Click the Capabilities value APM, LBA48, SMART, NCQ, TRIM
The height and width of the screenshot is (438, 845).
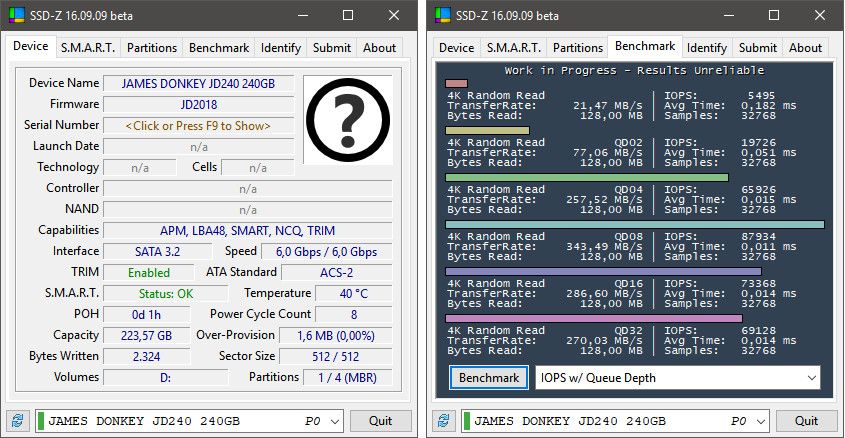247,231
